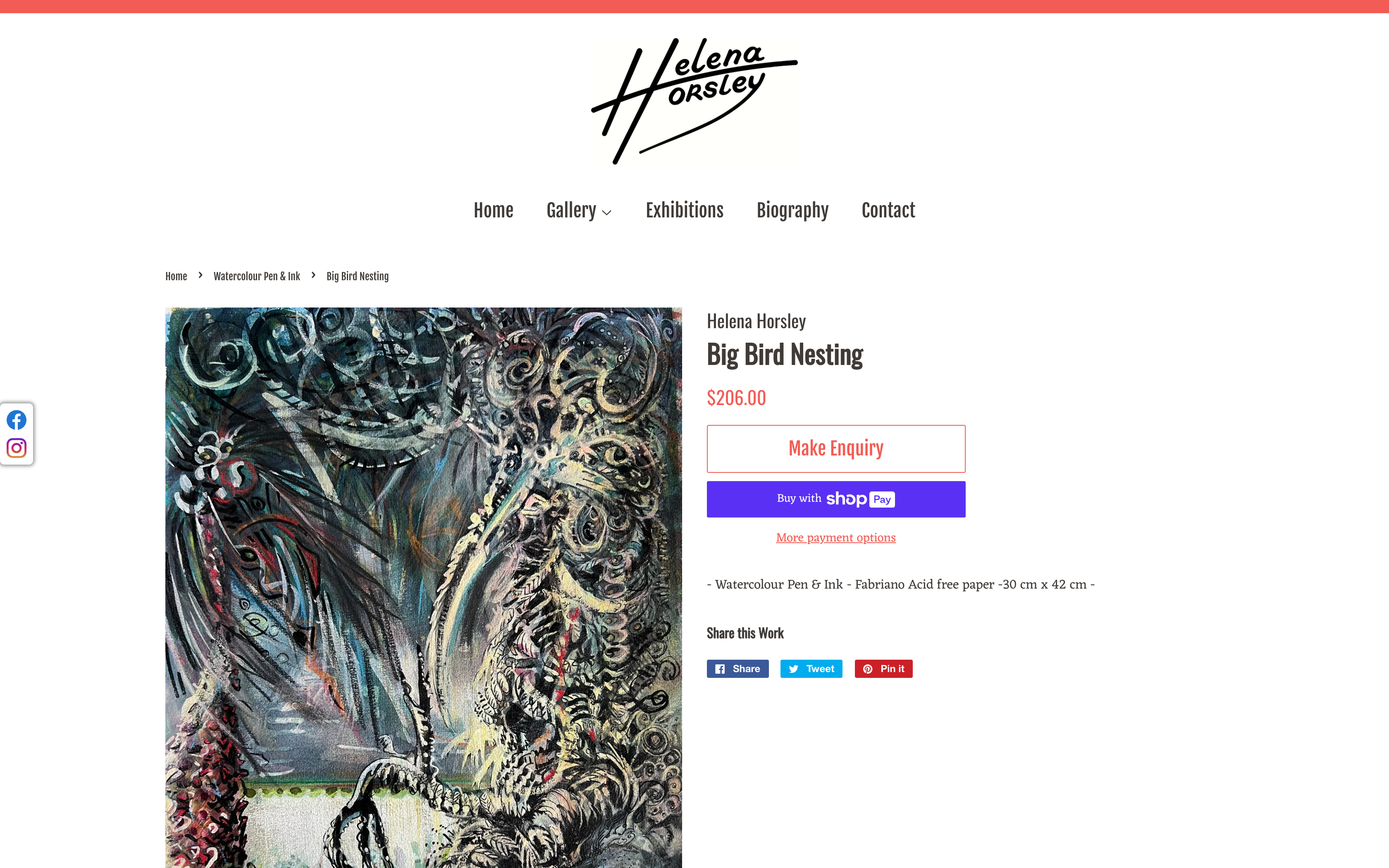The width and height of the screenshot is (1389, 868).
Task: Navigate to the Contact page
Action: coord(888,210)
